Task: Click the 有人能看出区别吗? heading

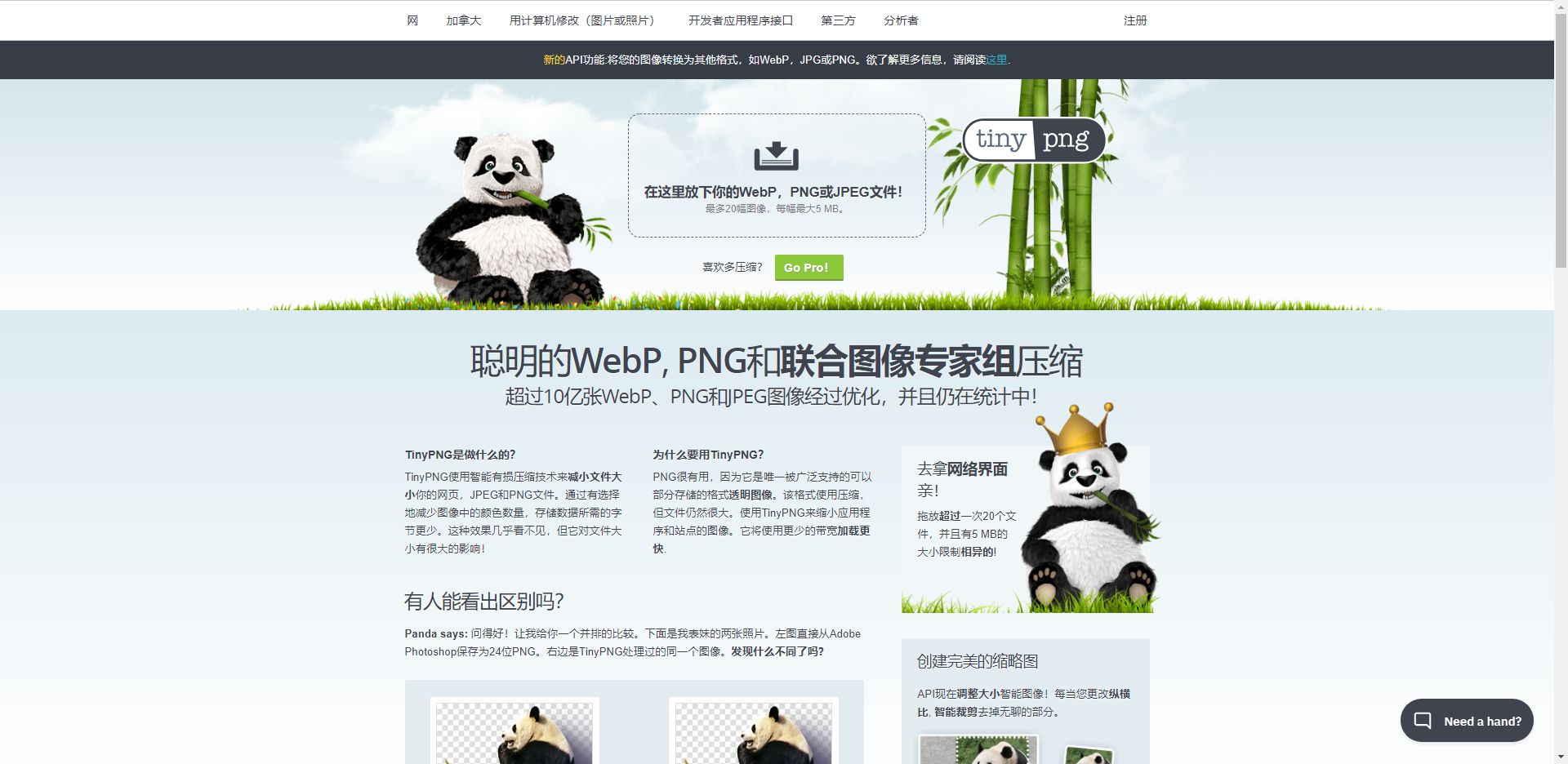Action: click(484, 602)
